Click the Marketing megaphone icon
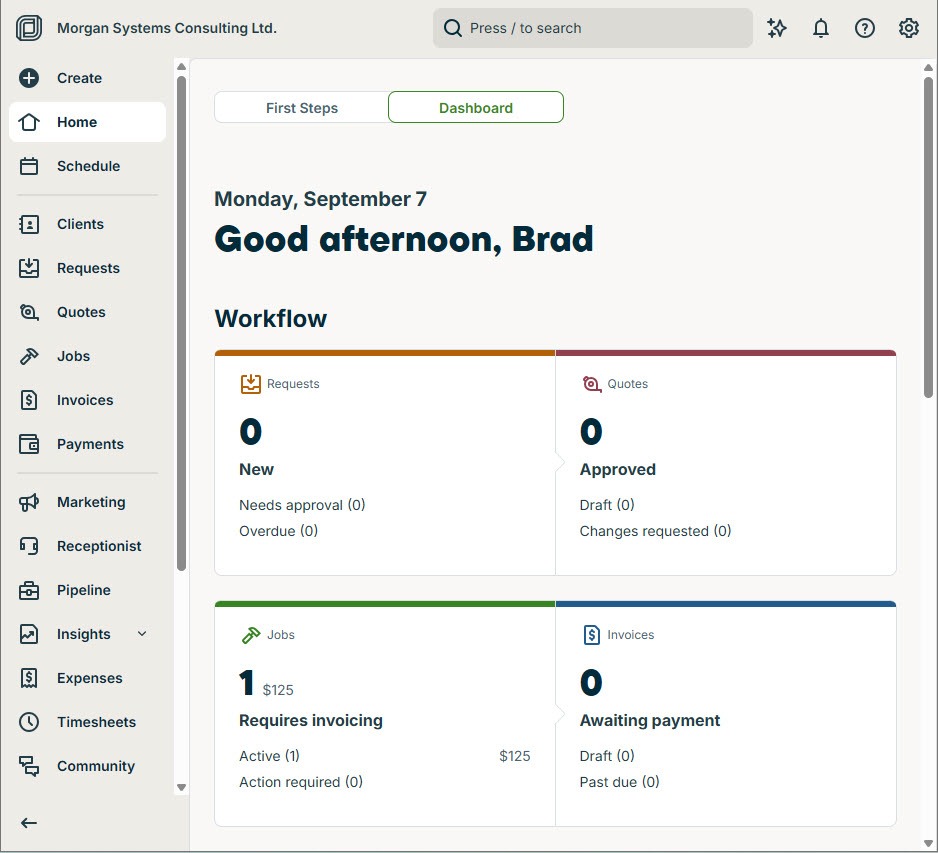The height and width of the screenshot is (853, 938). (29, 502)
